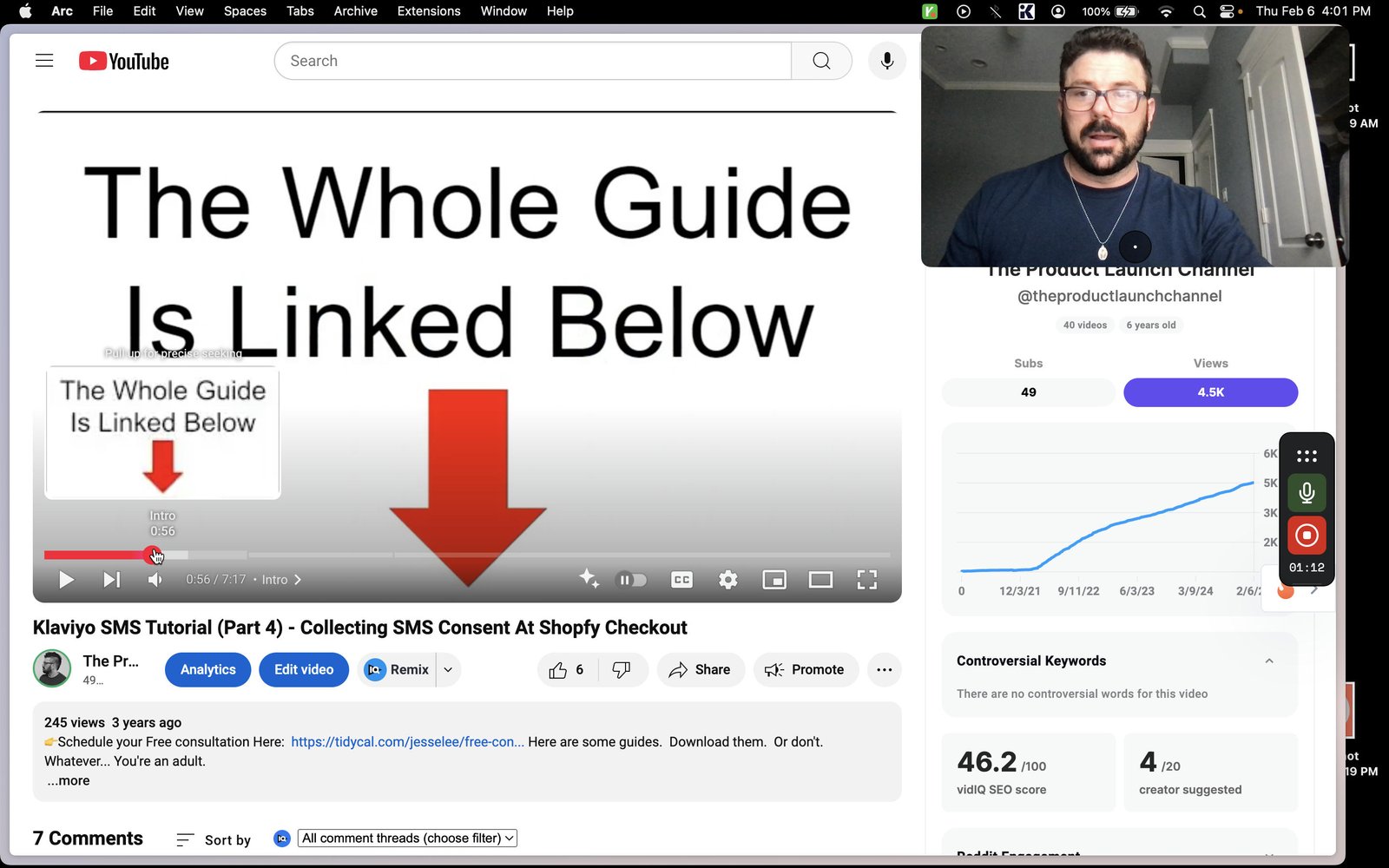1389x868 pixels.
Task: Open the sparkle AI feature in player
Action: click(589, 579)
